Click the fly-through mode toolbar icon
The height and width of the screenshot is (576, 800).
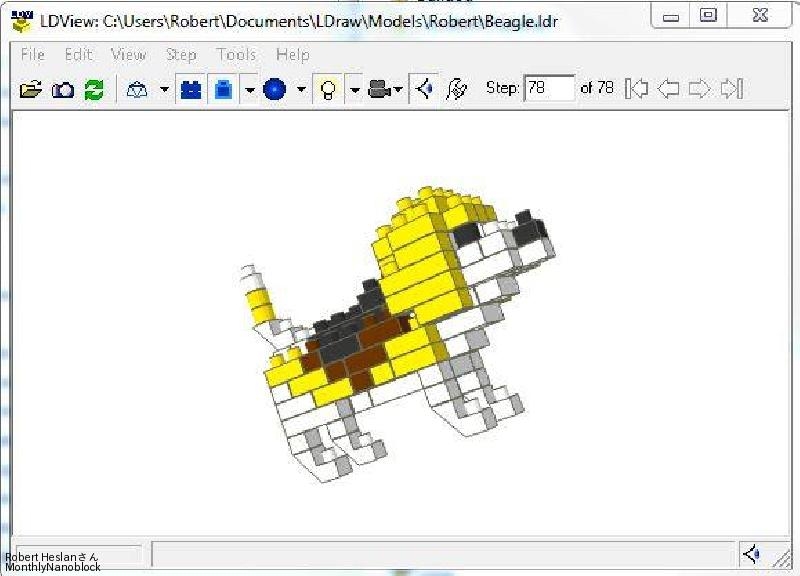click(425, 89)
